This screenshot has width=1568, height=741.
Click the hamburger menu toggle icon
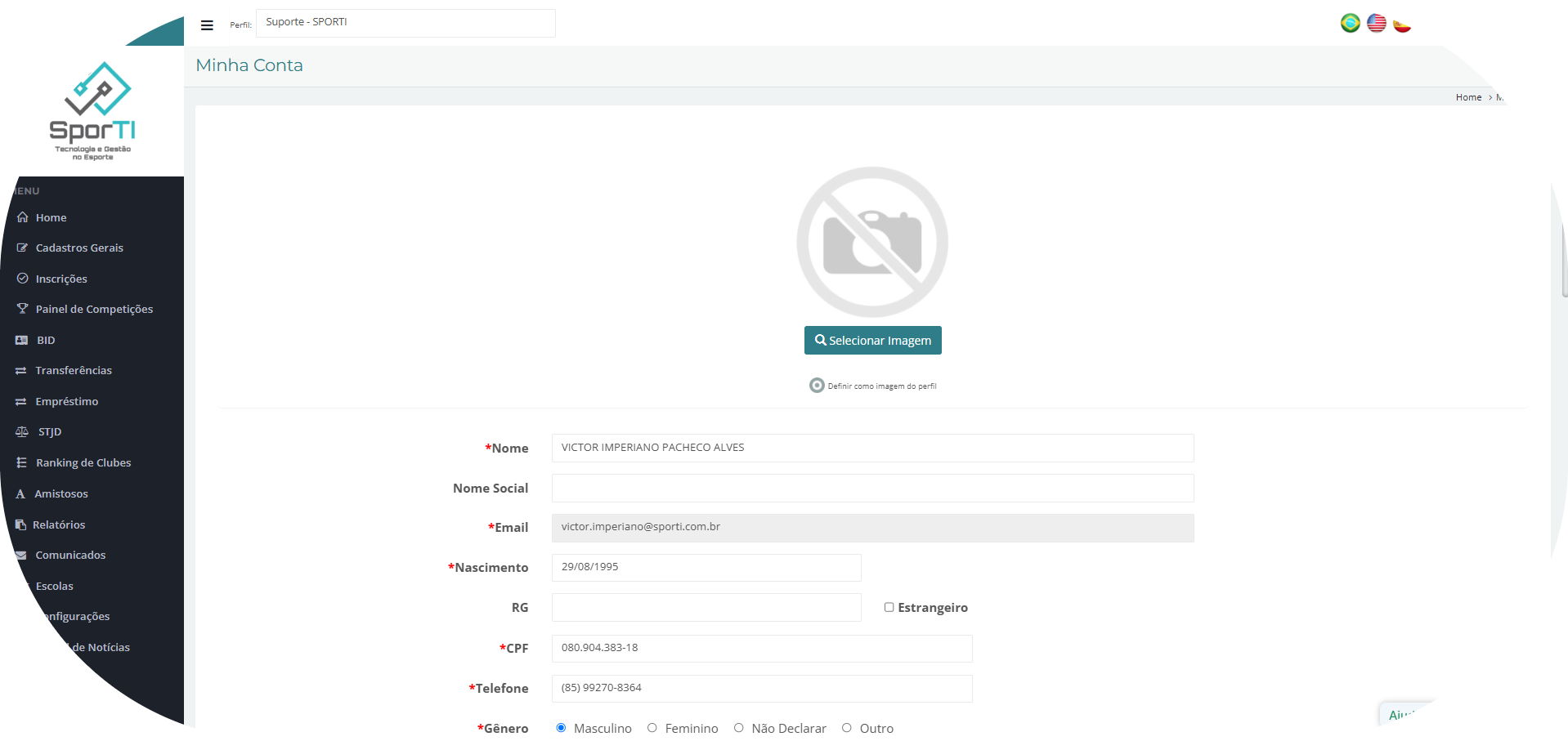(207, 25)
